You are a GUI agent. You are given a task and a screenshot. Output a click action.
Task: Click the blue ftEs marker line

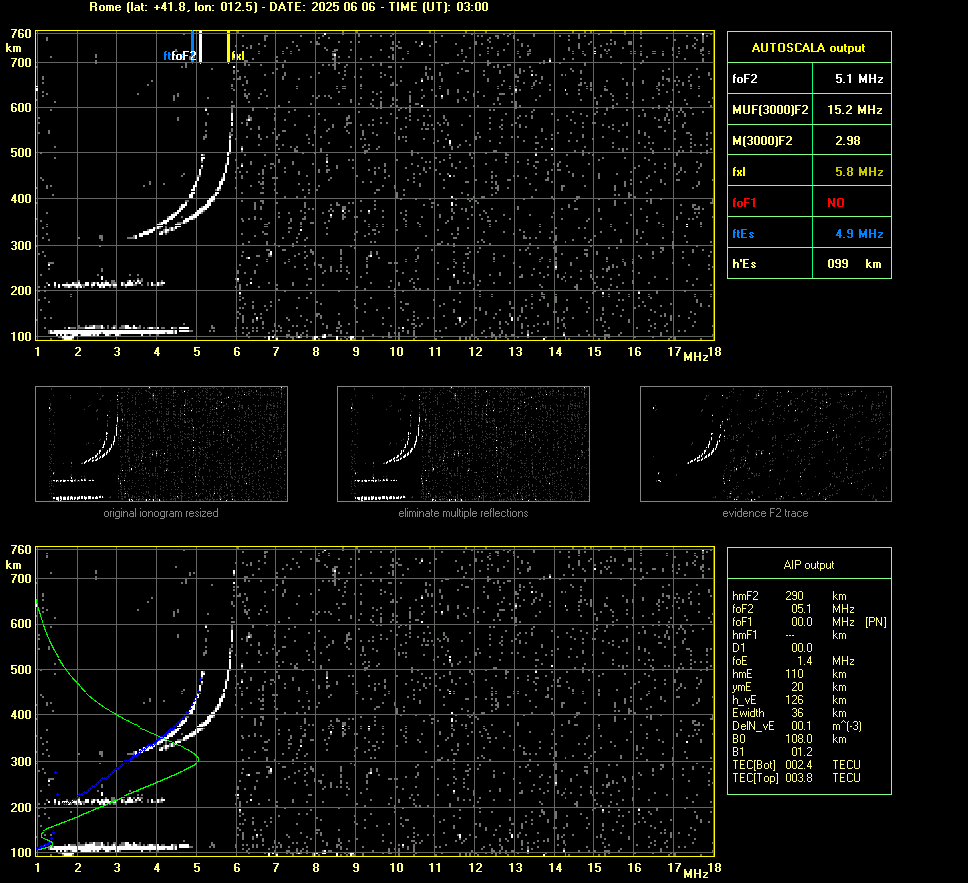[x=193, y=47]
